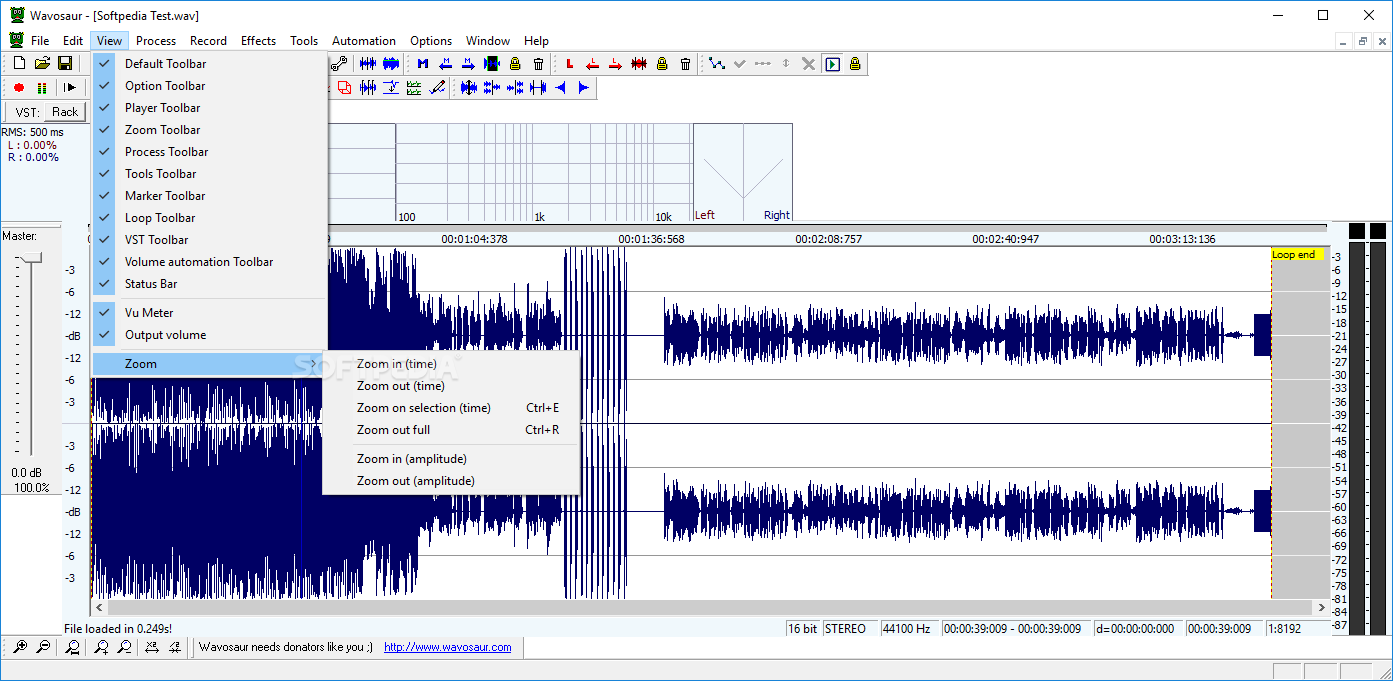The height and width of the screenshot is (681, 1393).
Task: Open the File menu
Action: [40, 41]
